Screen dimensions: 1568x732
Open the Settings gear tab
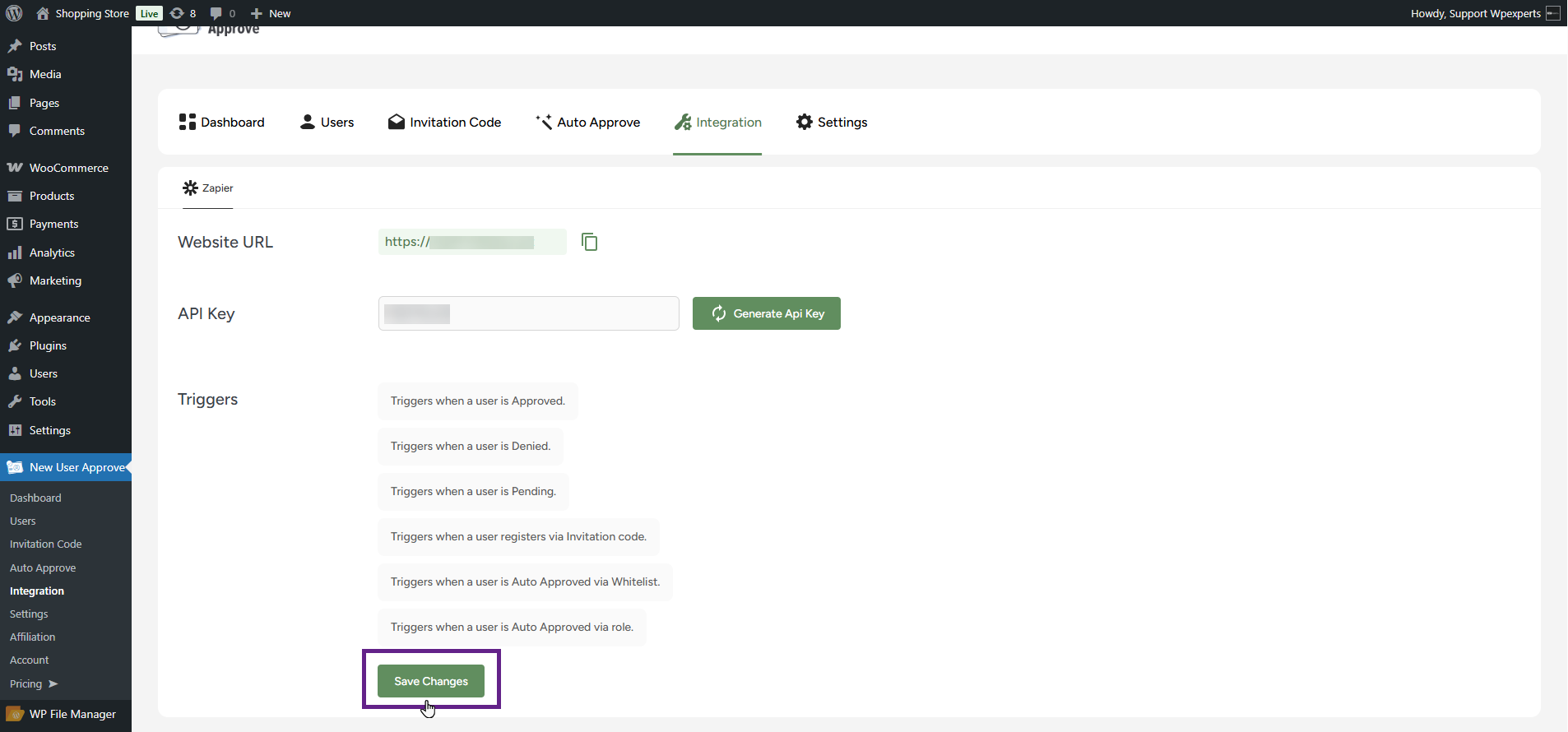832,123
